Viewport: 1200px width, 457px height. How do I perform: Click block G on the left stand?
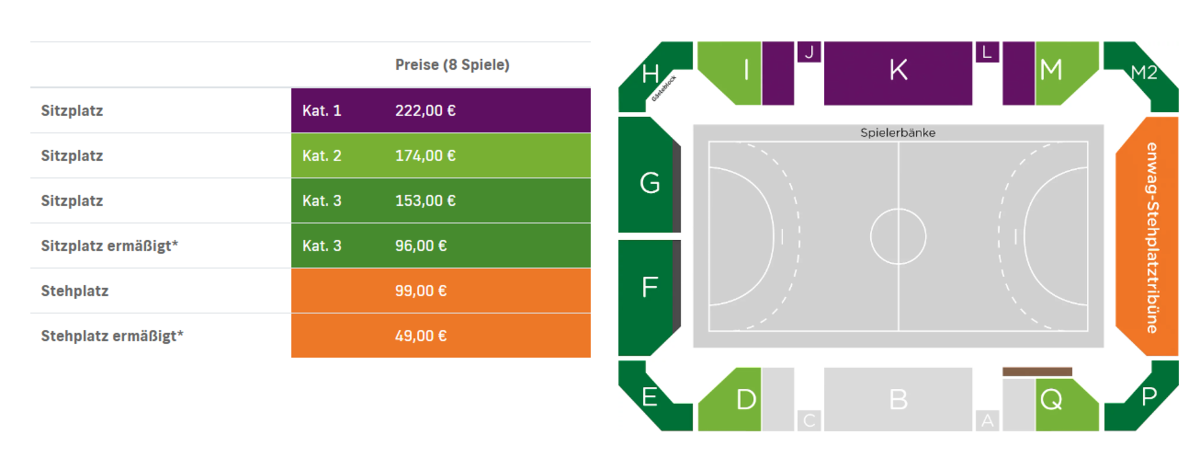(648, 174)
